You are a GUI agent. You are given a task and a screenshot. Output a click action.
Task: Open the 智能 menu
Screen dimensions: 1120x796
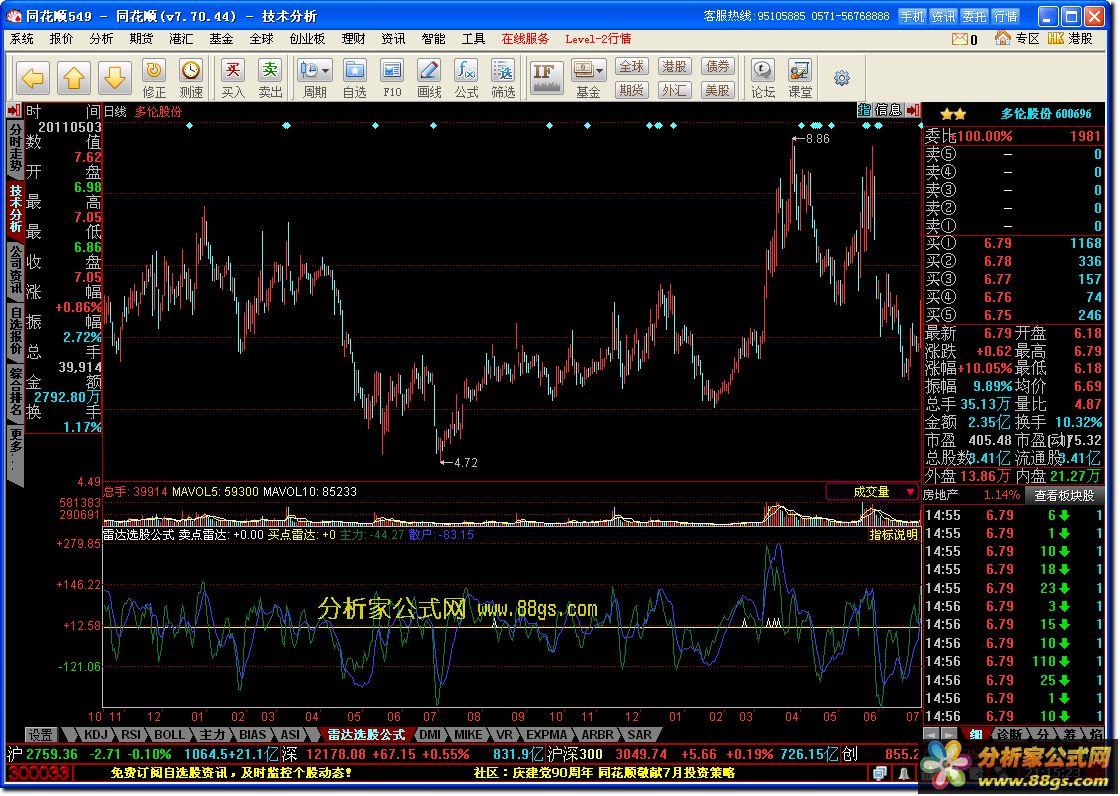433,39
